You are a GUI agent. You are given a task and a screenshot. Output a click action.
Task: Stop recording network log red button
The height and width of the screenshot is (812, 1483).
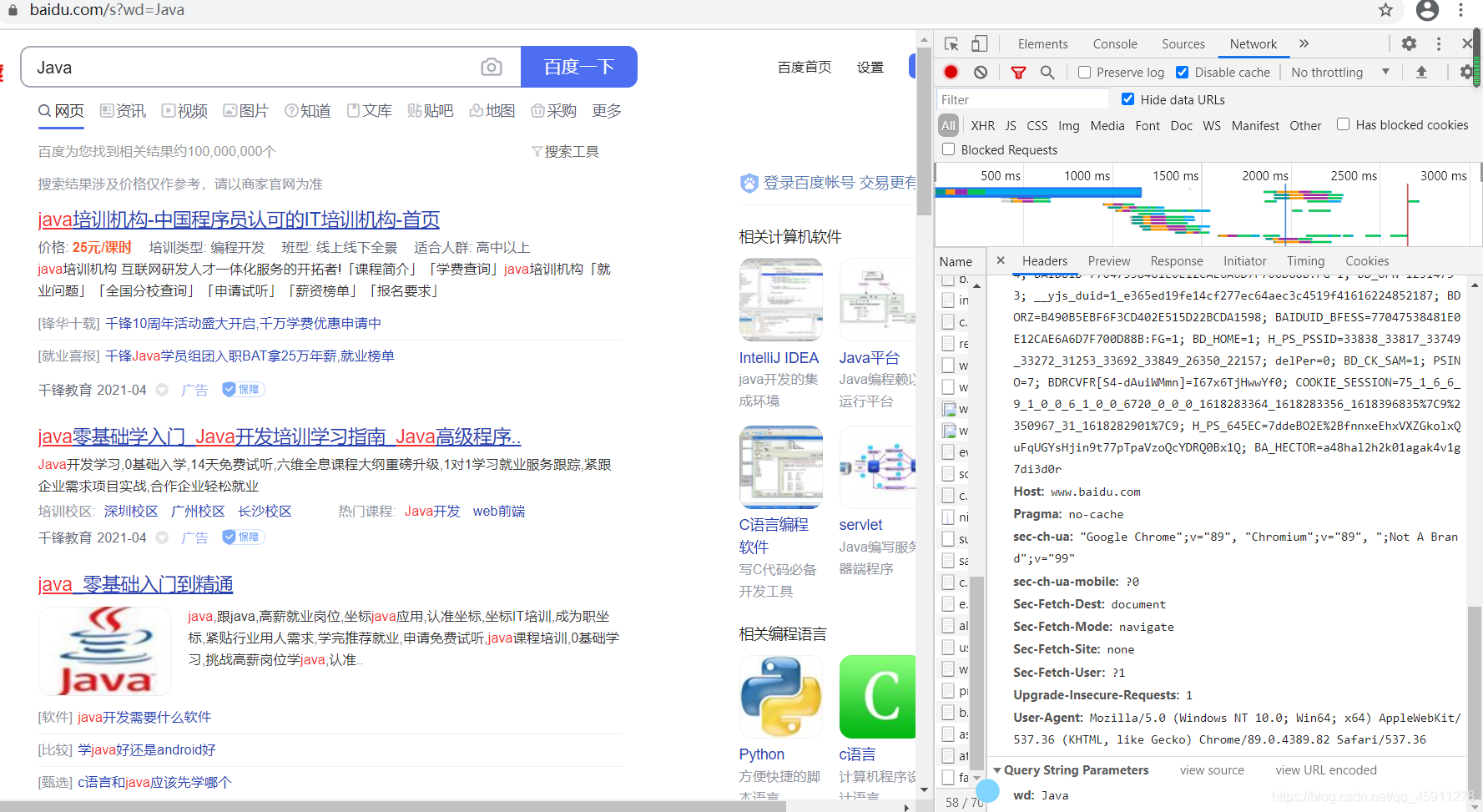click(951, 73)
